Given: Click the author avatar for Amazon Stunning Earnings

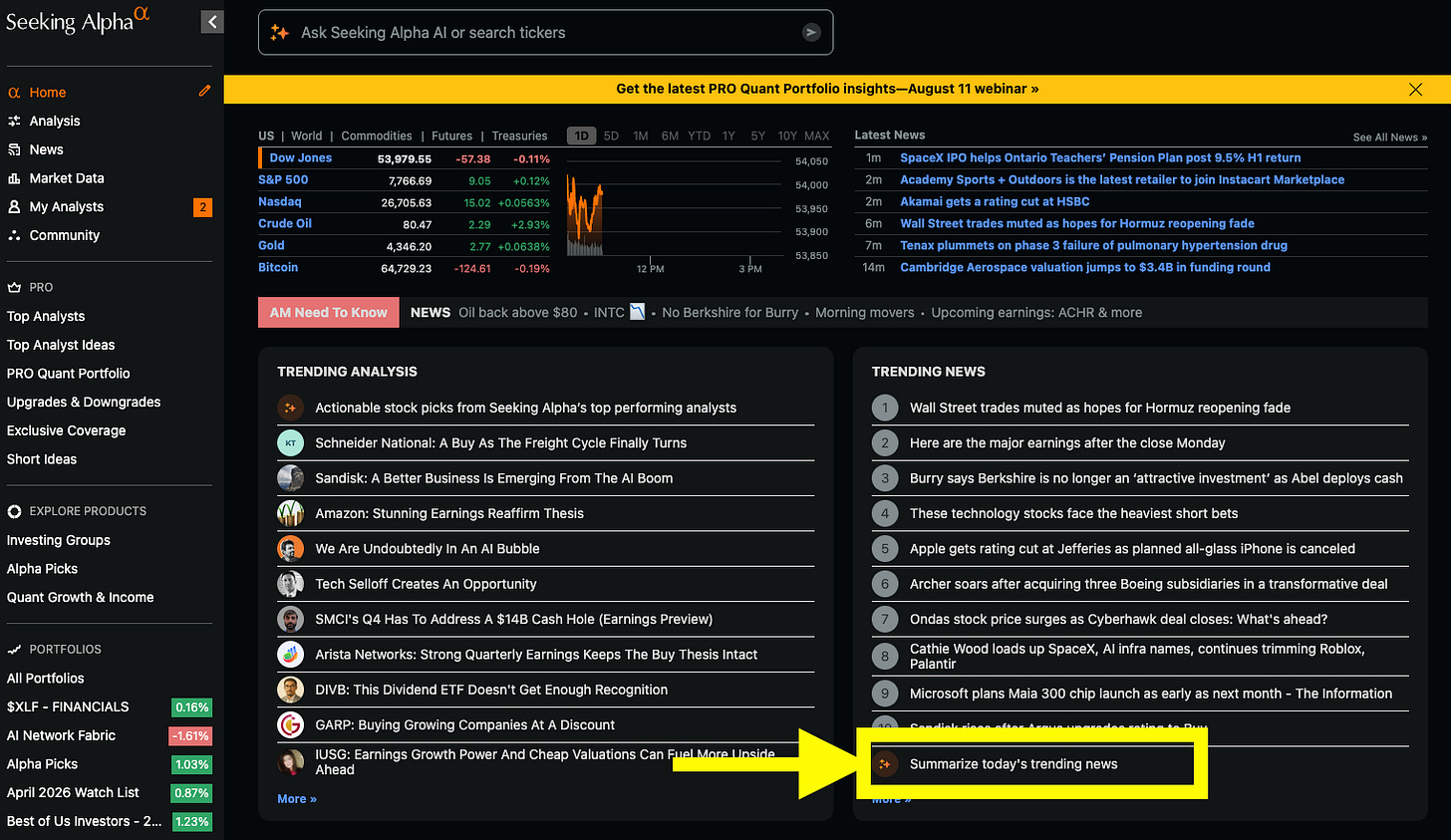Looking at the screenshot, I should tap(290, 513).
